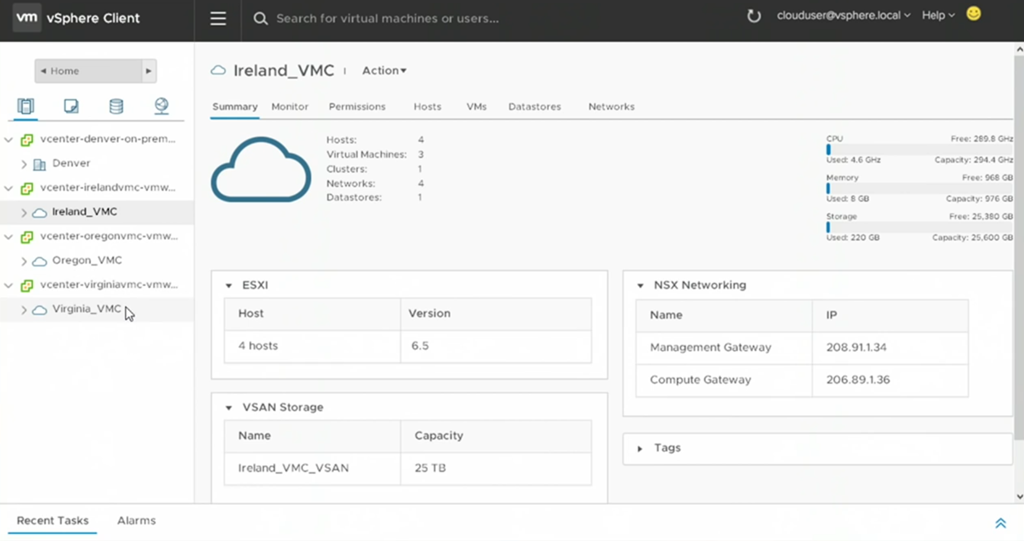
Task: Click the Home navigation button
Action: [89, 71]
